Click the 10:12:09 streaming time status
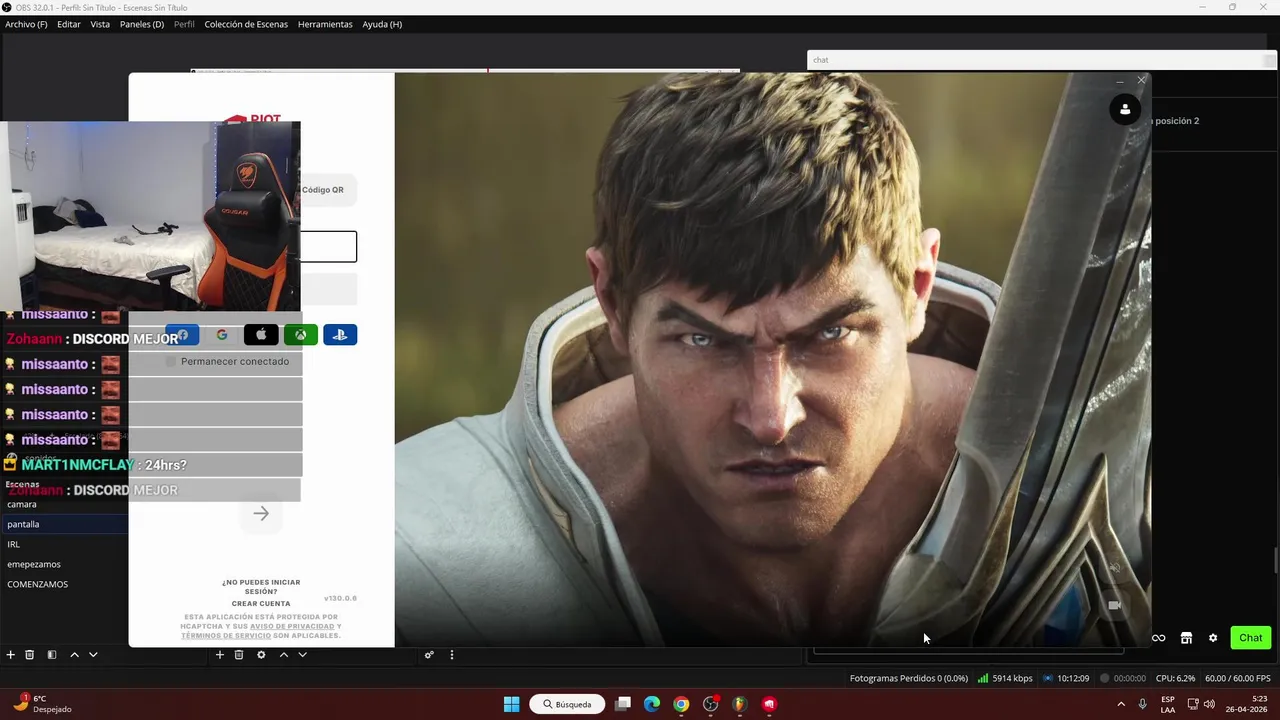 click(x=1066, y=678)
